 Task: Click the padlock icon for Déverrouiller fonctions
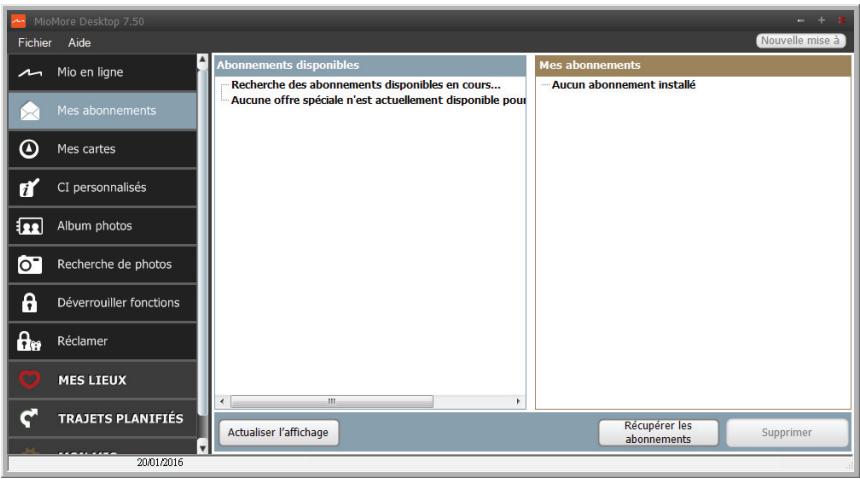point(29,302)
